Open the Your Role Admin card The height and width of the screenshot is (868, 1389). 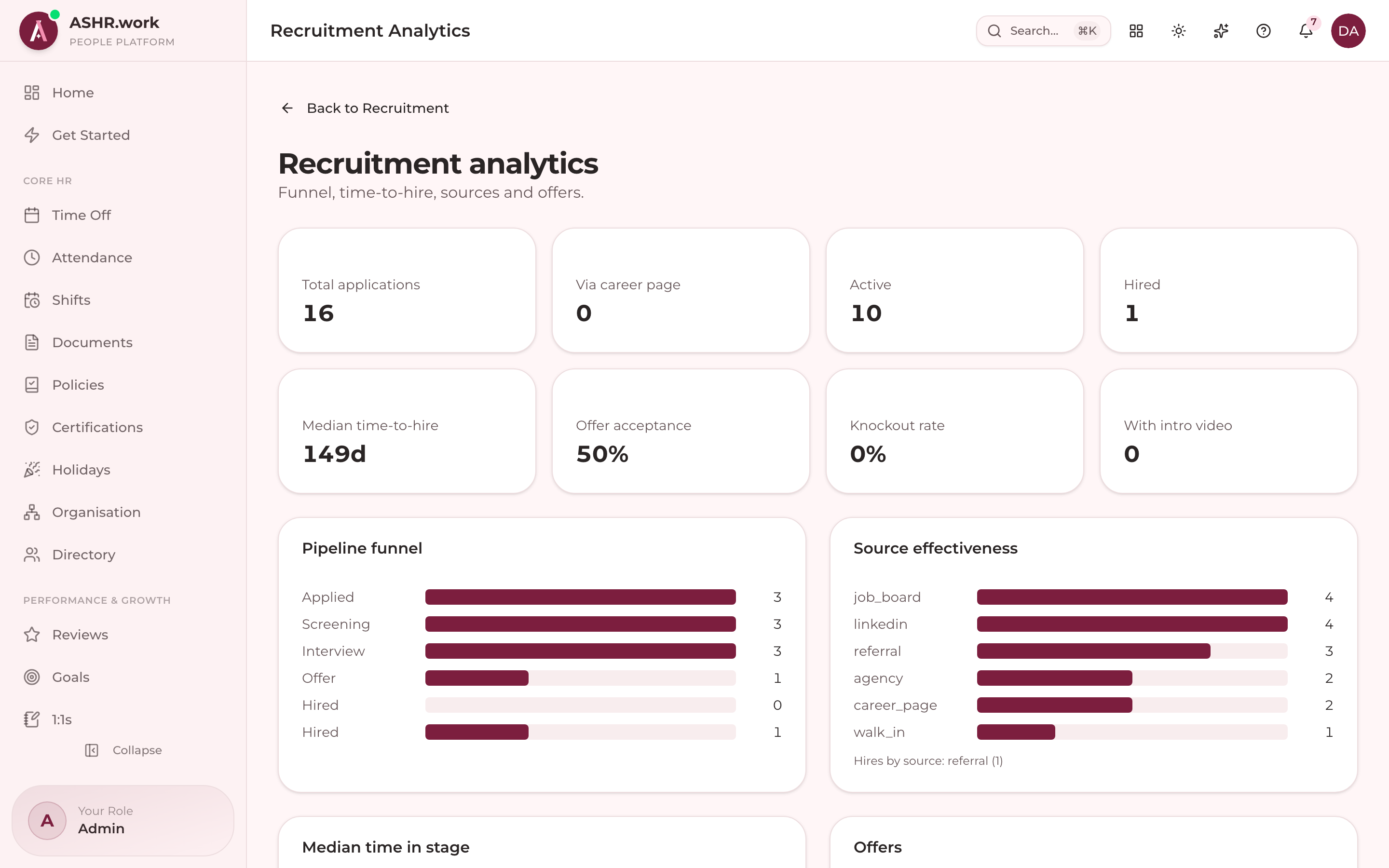coord(123,820)
